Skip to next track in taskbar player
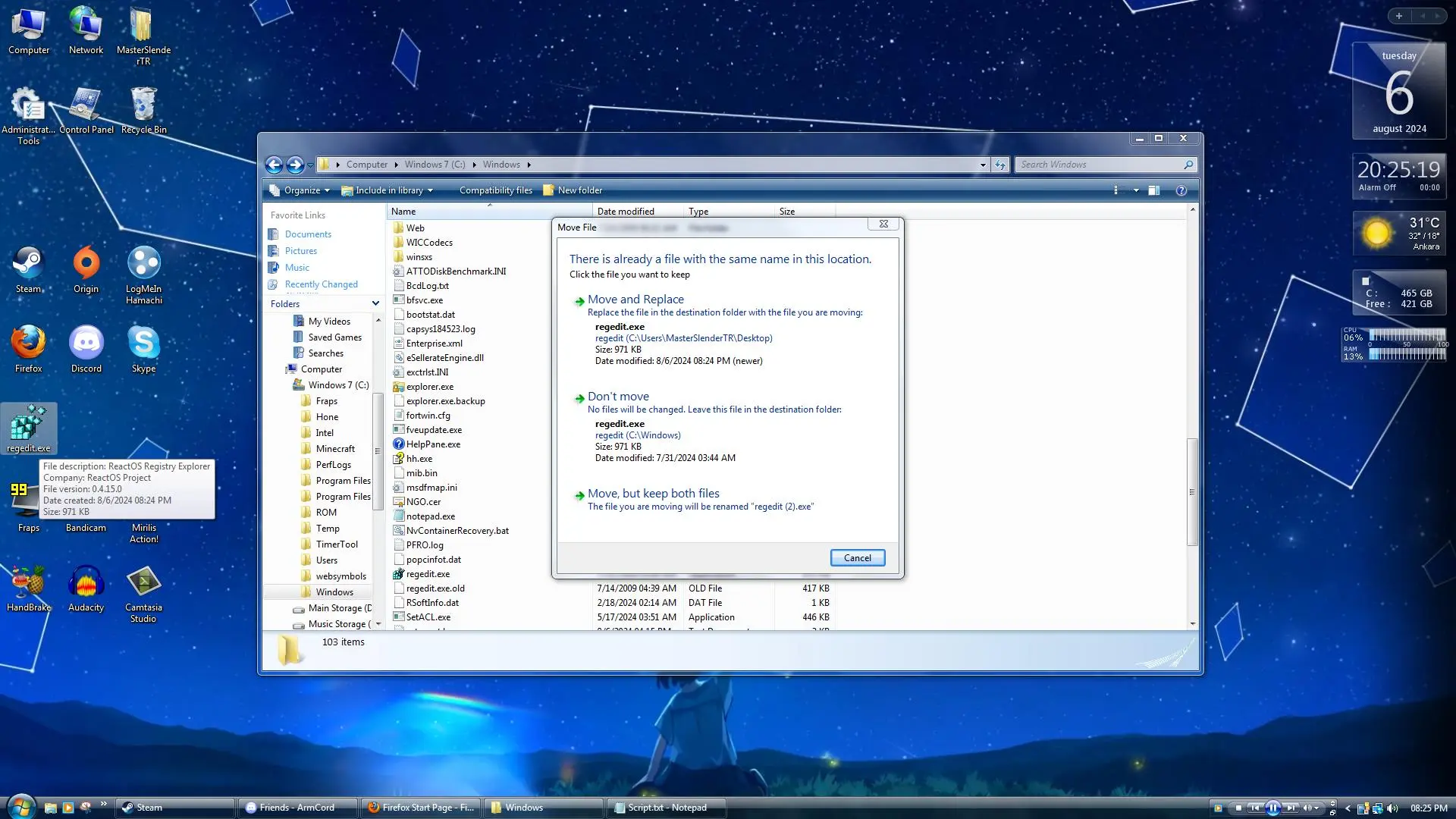 pos(1291,808)
